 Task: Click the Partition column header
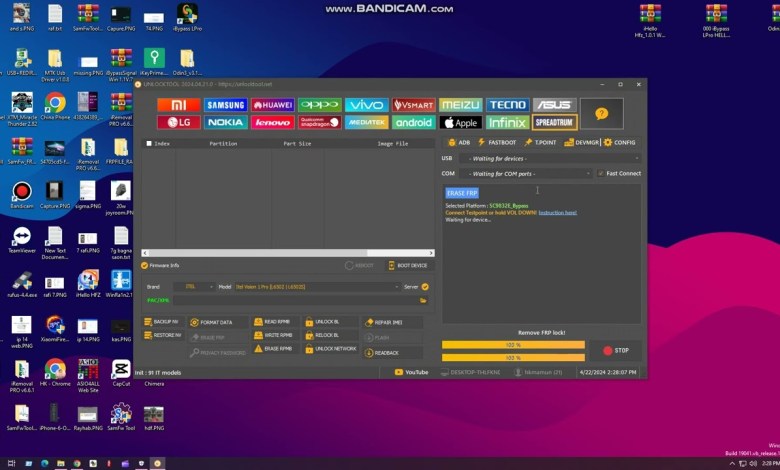pyautogui.click(x=223, y=144)
